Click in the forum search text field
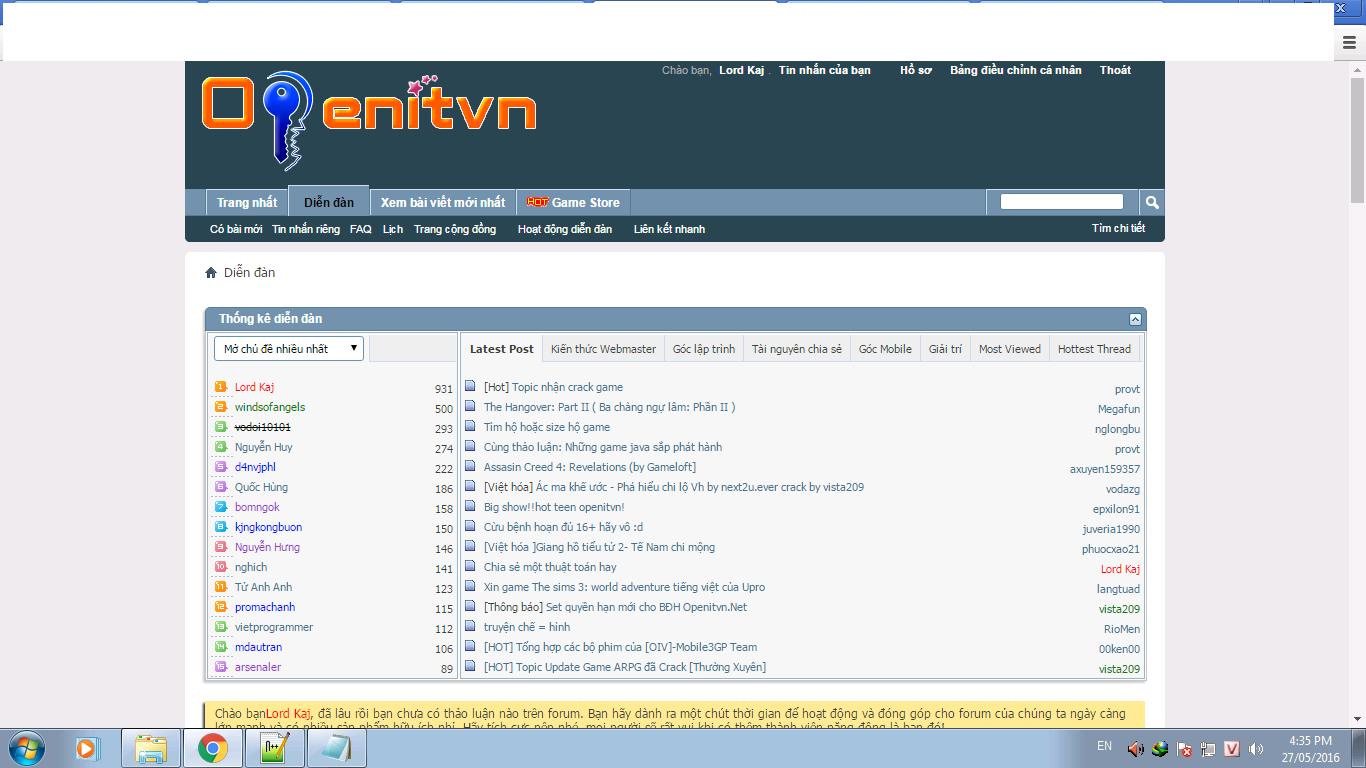The height and width of the screenshot is (768, 1366). (1061, 202)
